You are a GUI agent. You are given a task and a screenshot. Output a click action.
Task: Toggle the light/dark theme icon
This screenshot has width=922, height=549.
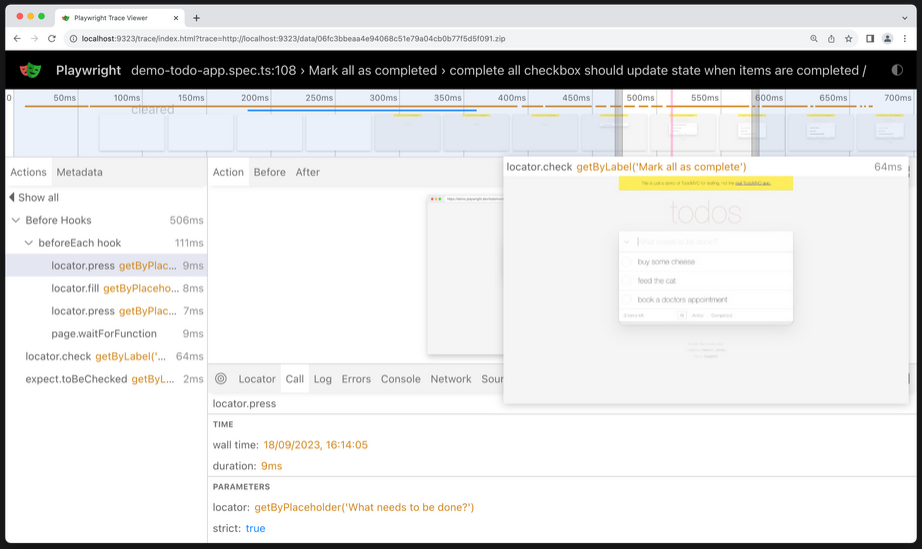tap(896, 70)
